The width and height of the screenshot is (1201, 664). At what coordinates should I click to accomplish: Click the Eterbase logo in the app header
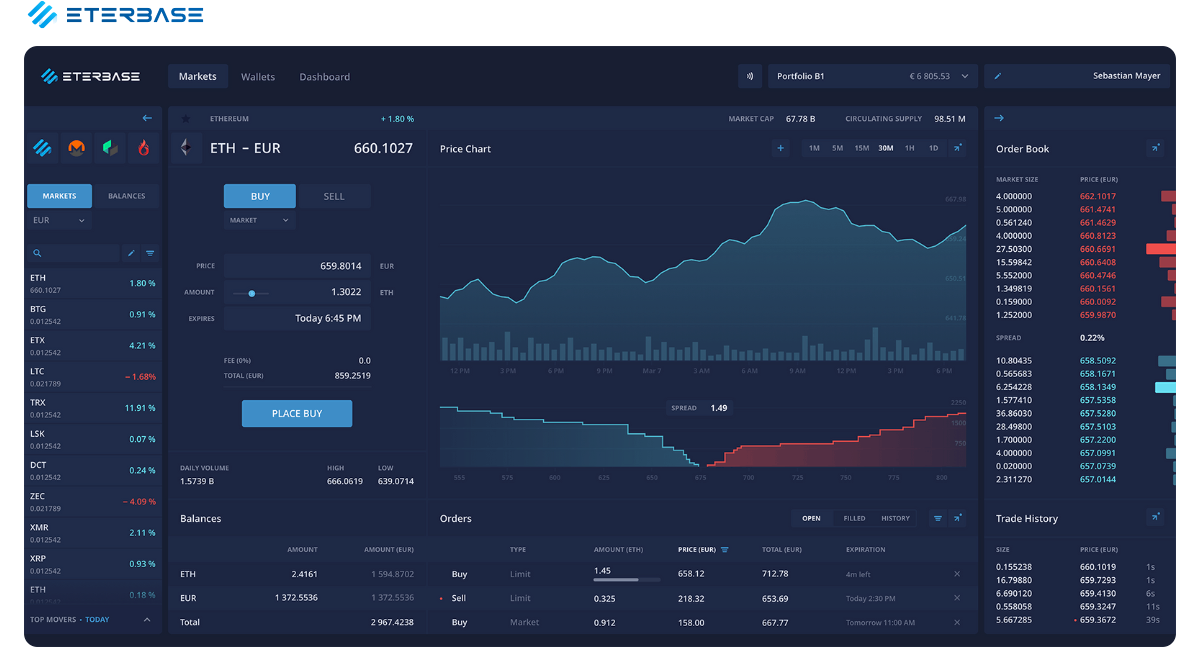coord(90,76)
